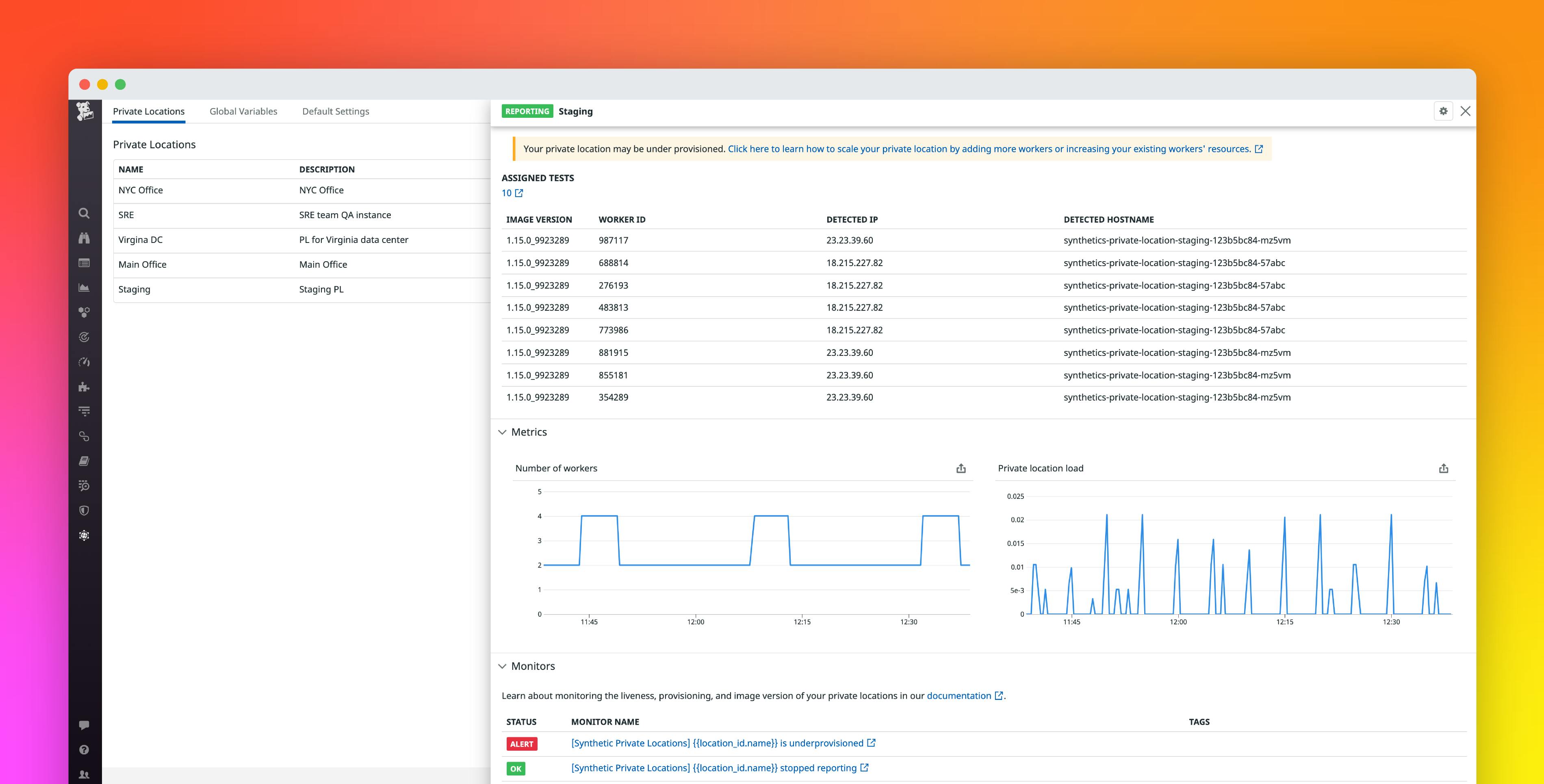Click the Events news icon in the sidebar
Screen dimensions: 1544x784
click(84, 262)
